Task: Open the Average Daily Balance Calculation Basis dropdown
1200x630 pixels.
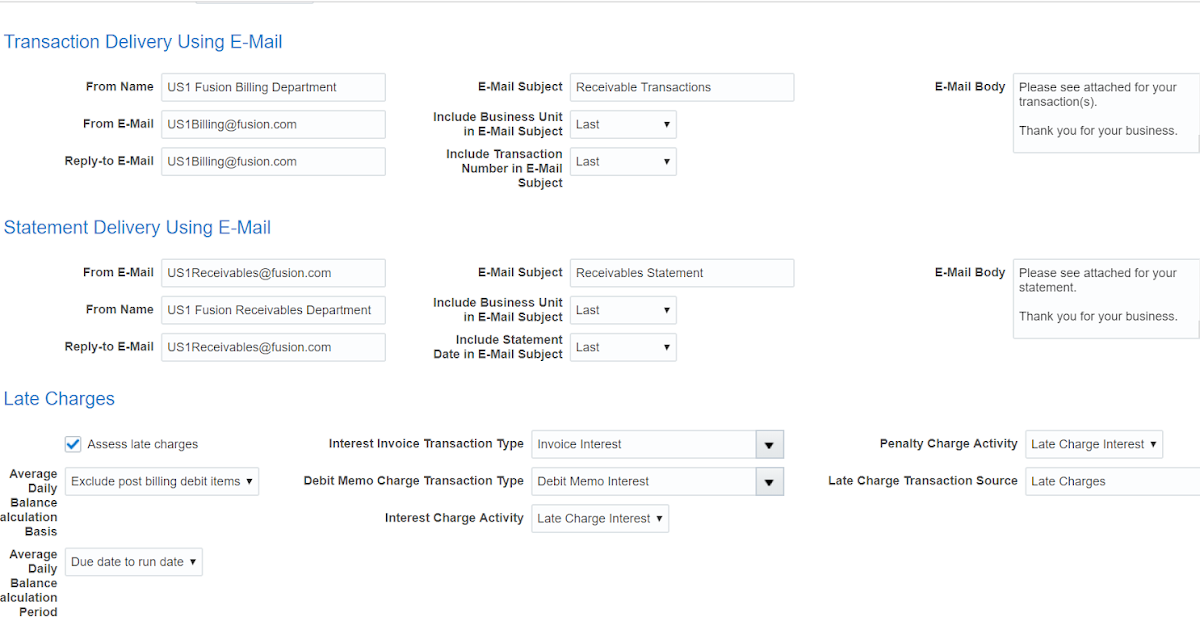Action: [x=161, y=481]
